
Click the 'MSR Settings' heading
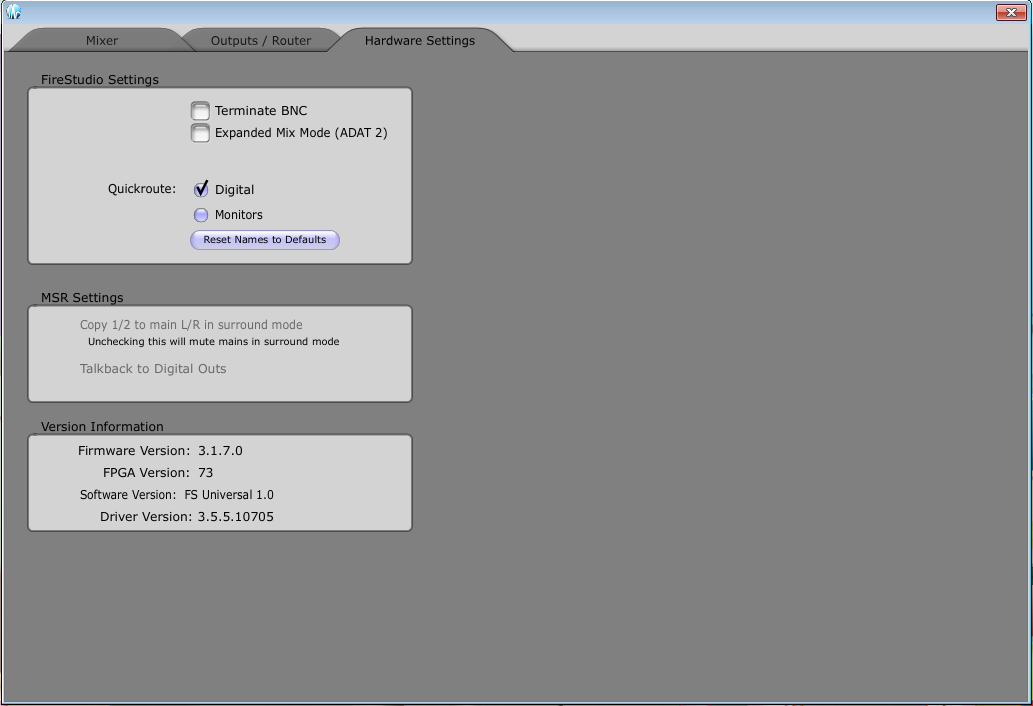(x=82, y=298)
